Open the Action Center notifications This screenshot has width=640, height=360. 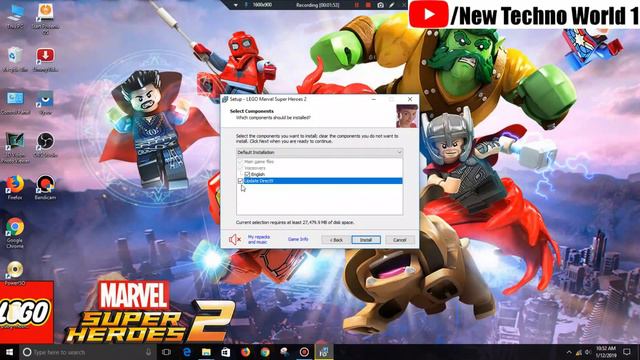point(627,352)
